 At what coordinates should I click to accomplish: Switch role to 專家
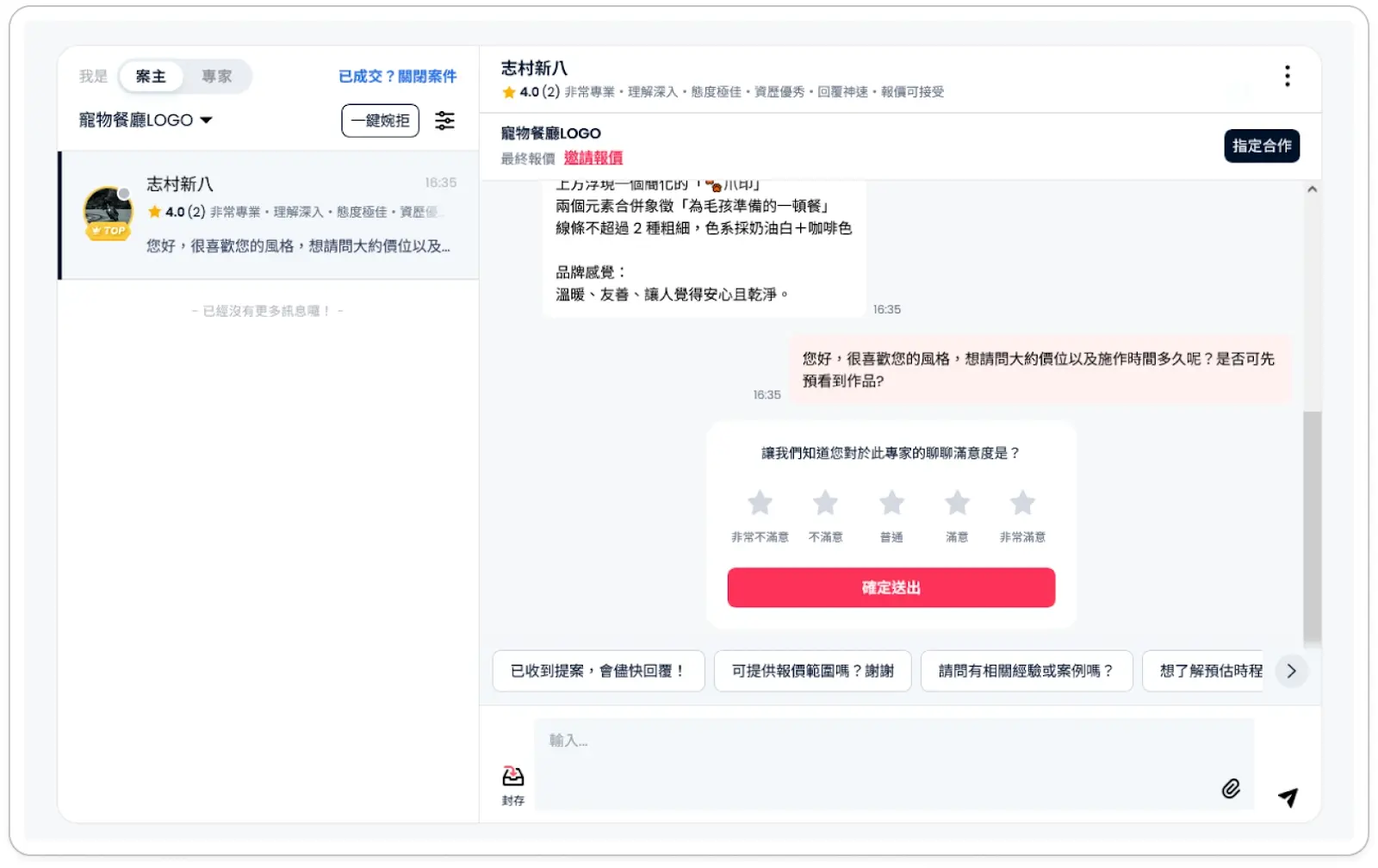coord(216,77)
